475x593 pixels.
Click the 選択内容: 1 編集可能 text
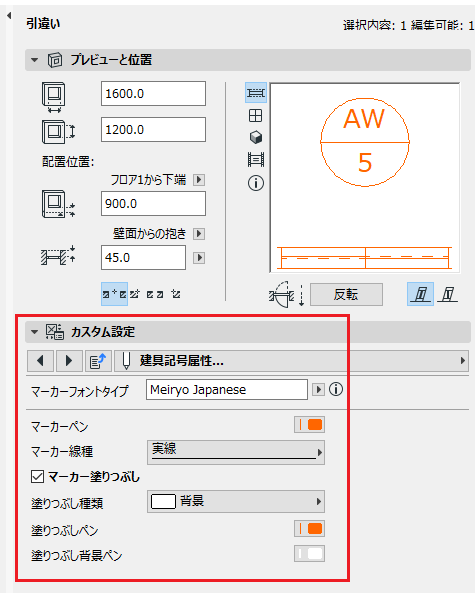tap(408, 26)
